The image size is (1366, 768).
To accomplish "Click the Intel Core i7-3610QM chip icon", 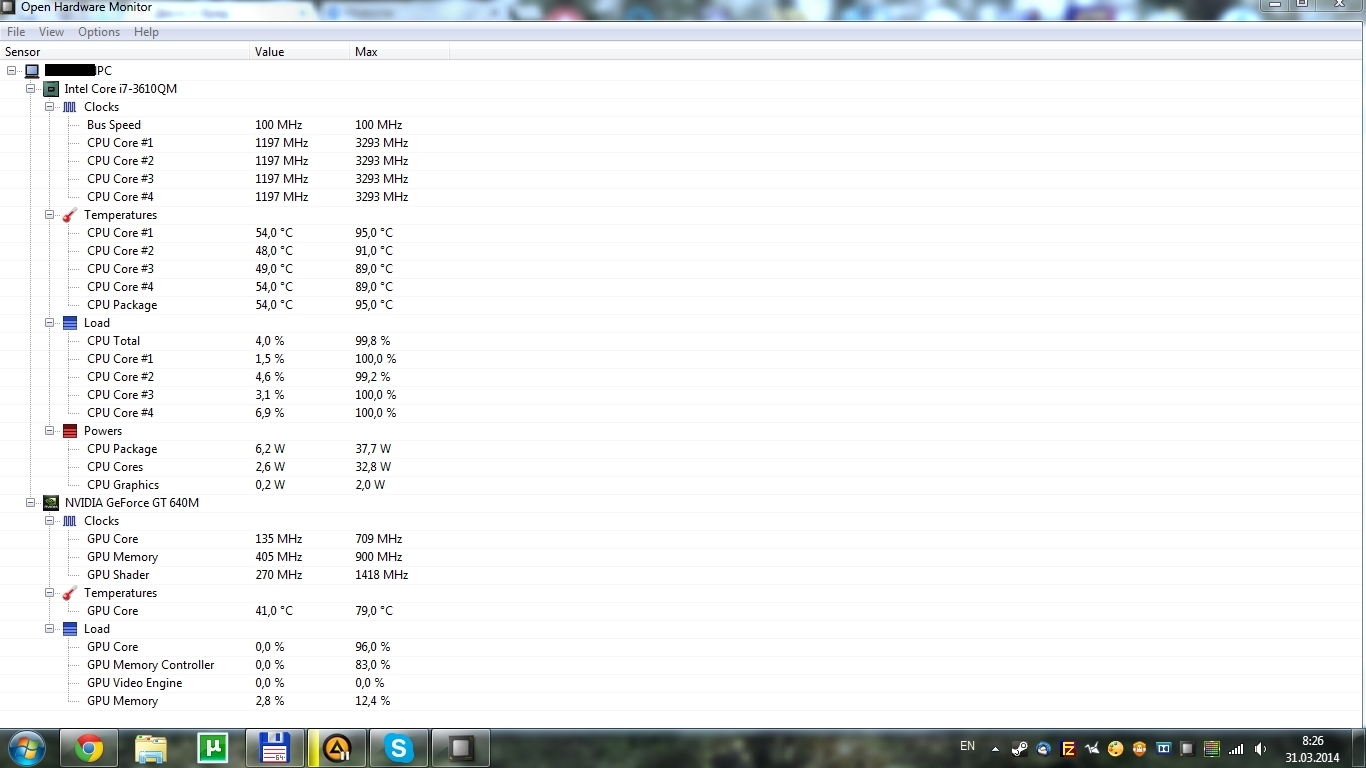I will pos(51,89).
